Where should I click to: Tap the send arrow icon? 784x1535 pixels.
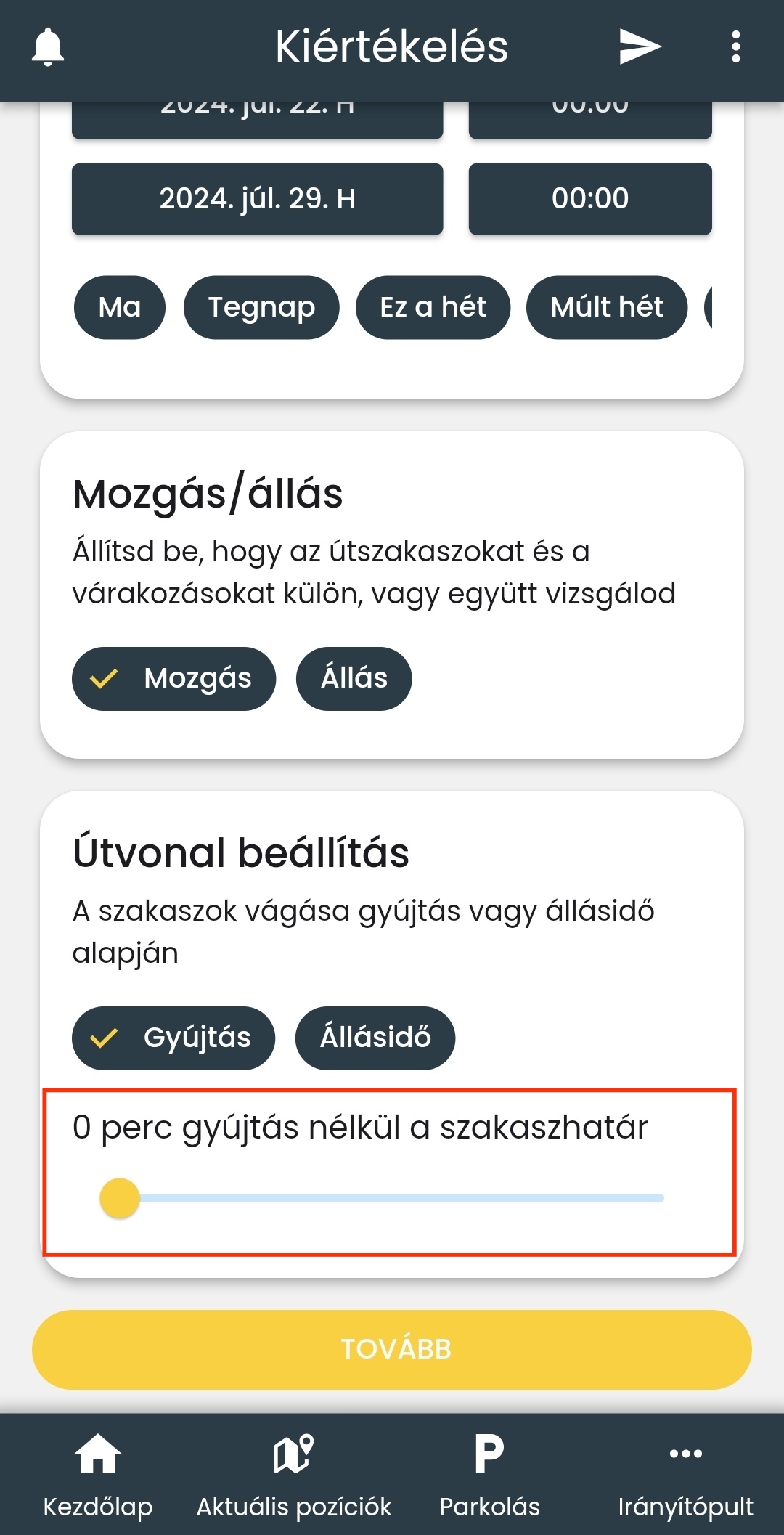(x=640, y=47)
